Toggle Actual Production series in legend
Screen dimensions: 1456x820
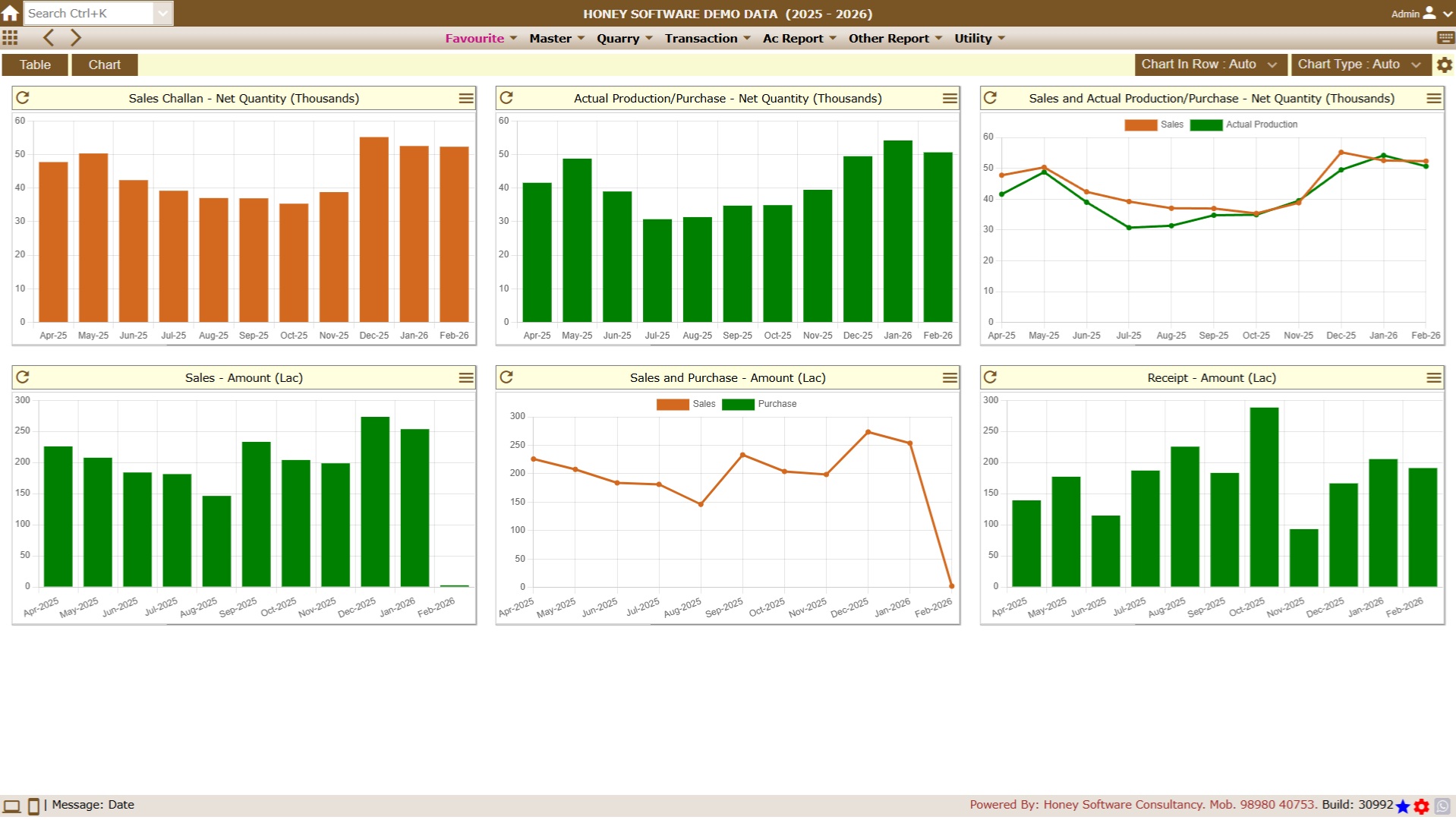click(x=1245, y=125)
